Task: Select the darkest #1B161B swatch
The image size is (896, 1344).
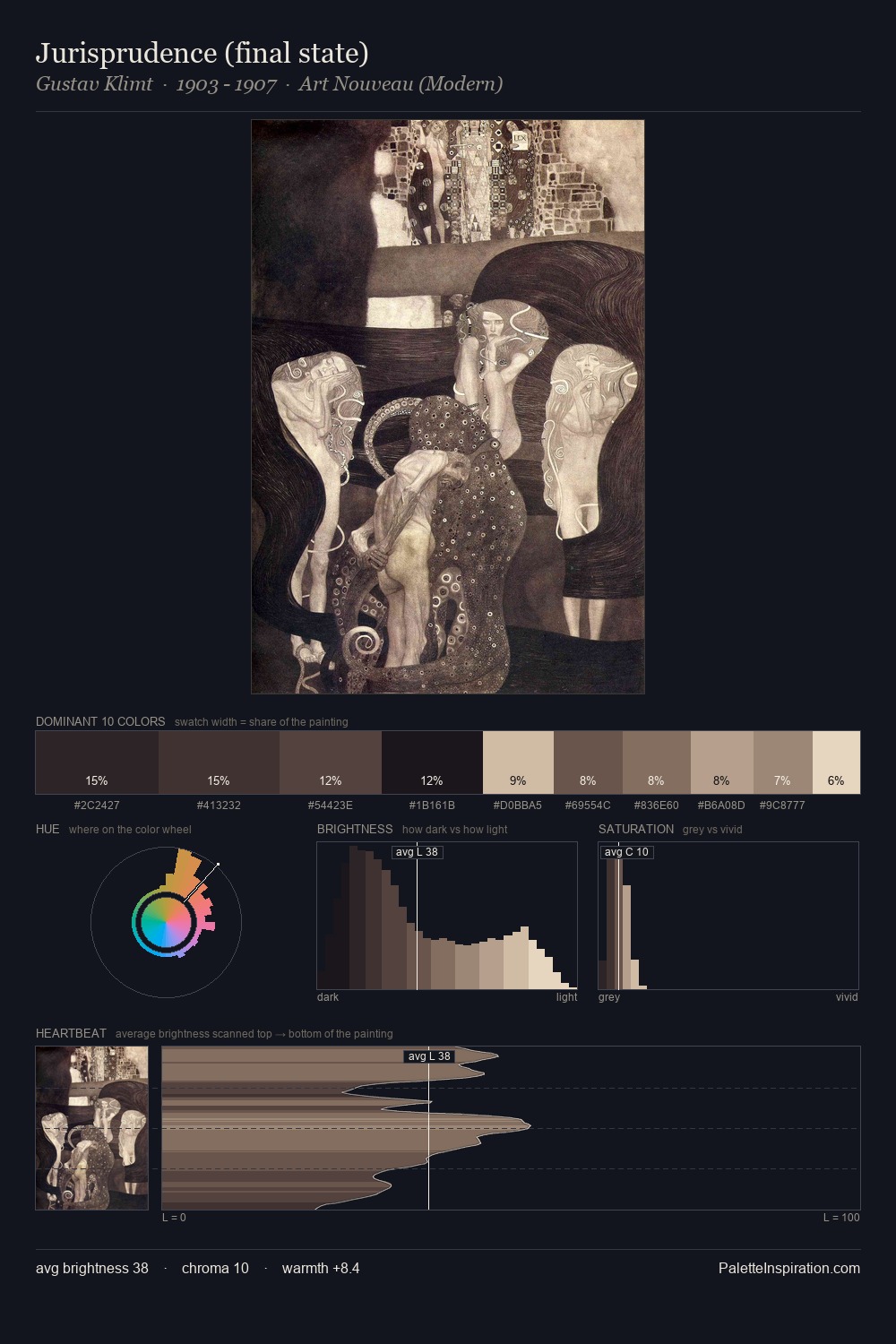Action: [432, 762]
